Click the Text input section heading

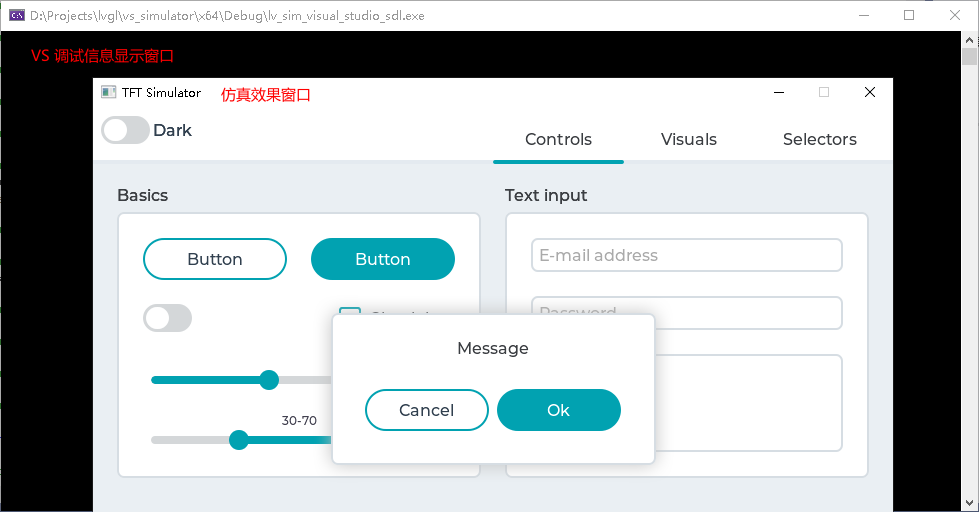tap(546, 195)
